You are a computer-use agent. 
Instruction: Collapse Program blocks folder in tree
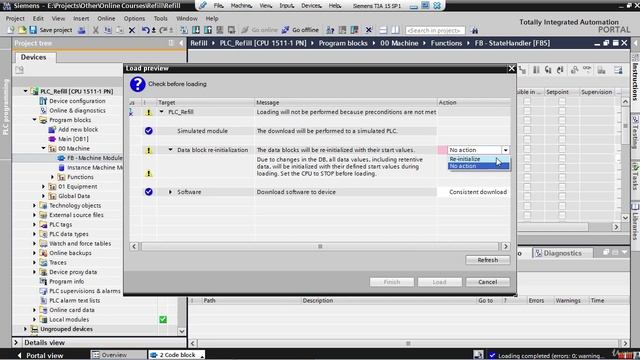click(x=35, y=120)
